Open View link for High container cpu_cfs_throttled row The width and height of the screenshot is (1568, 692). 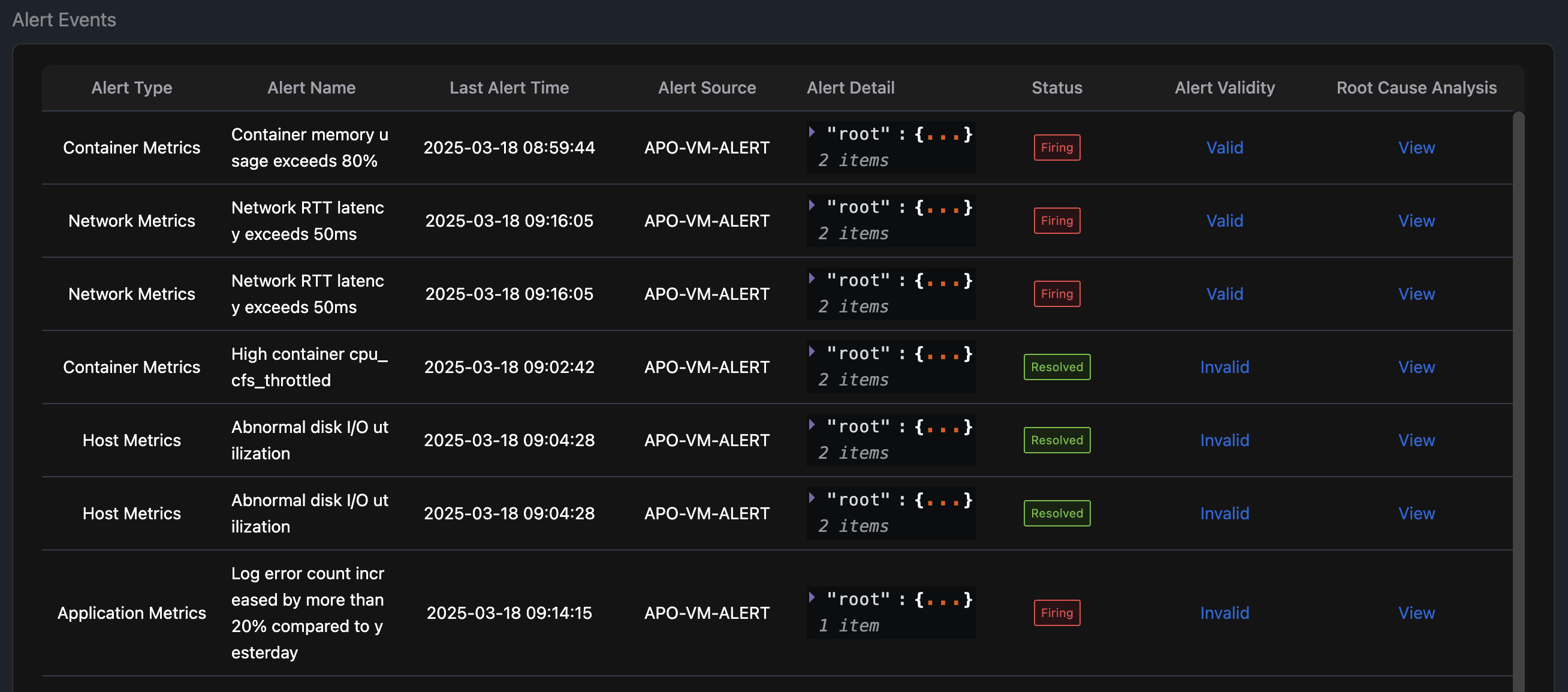tap(1416, 367)
